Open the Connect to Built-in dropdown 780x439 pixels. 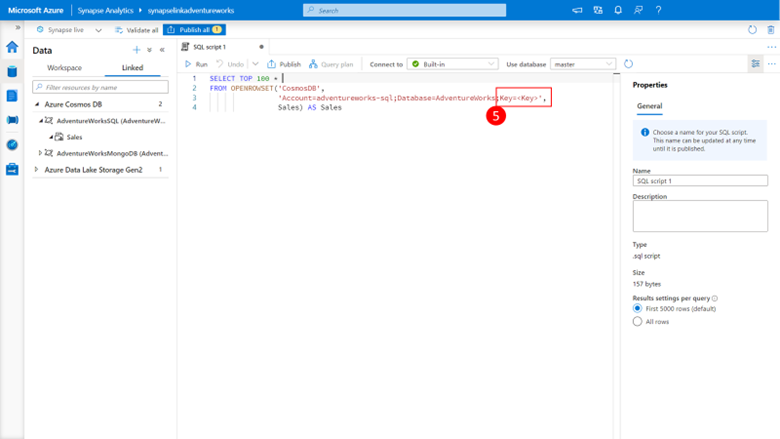[x=453, y=64]
